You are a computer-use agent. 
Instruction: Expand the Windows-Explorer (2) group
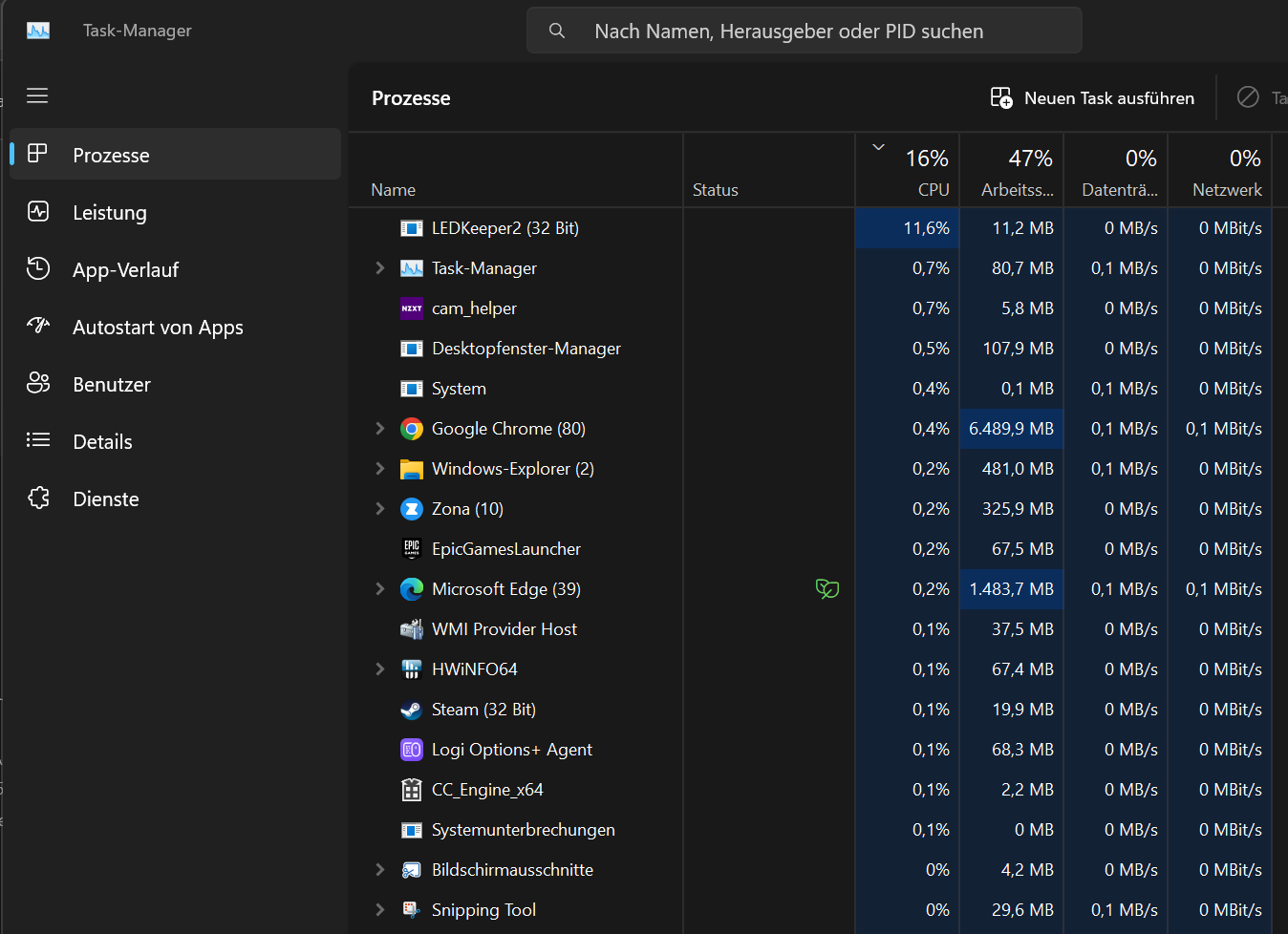(x=380, y=469)
